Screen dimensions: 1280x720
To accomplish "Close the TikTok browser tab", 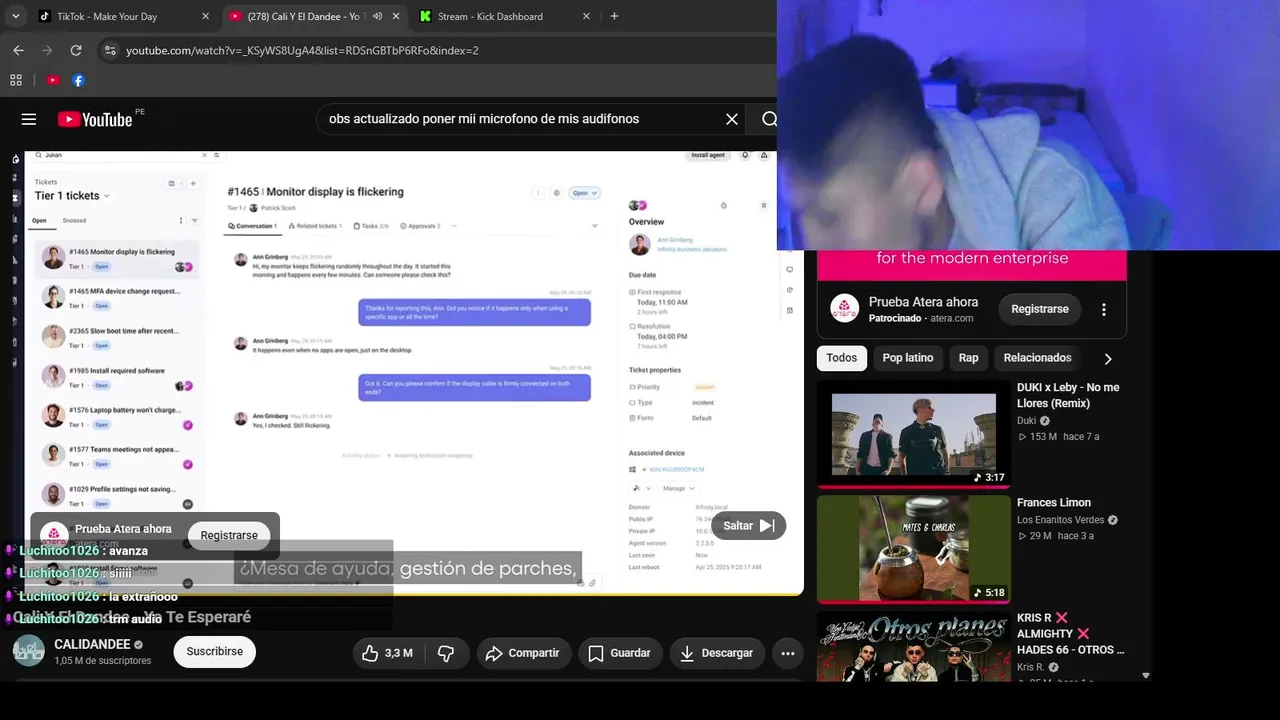I will click(x=205, y=16).
